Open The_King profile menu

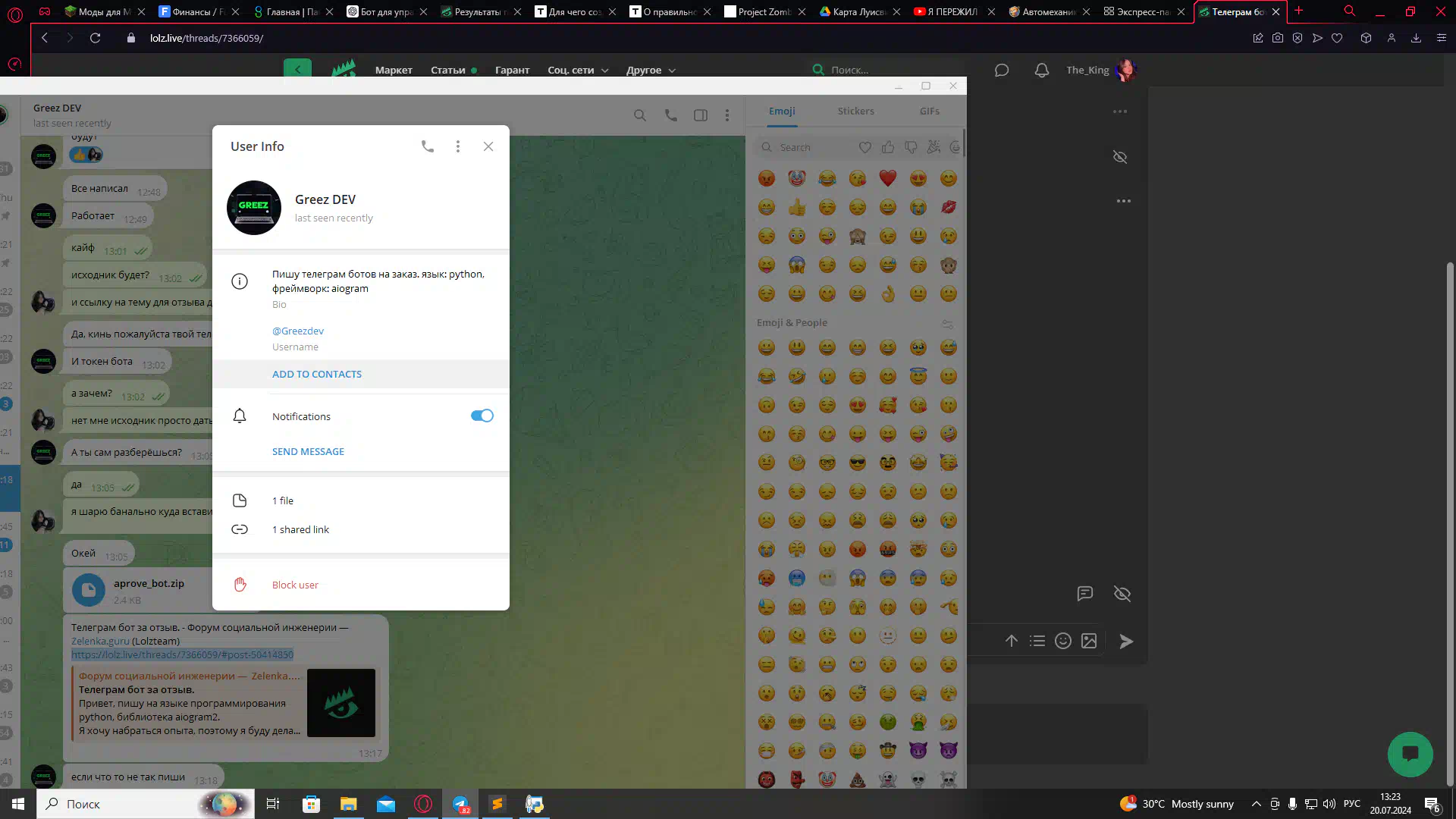point(1101,70)
